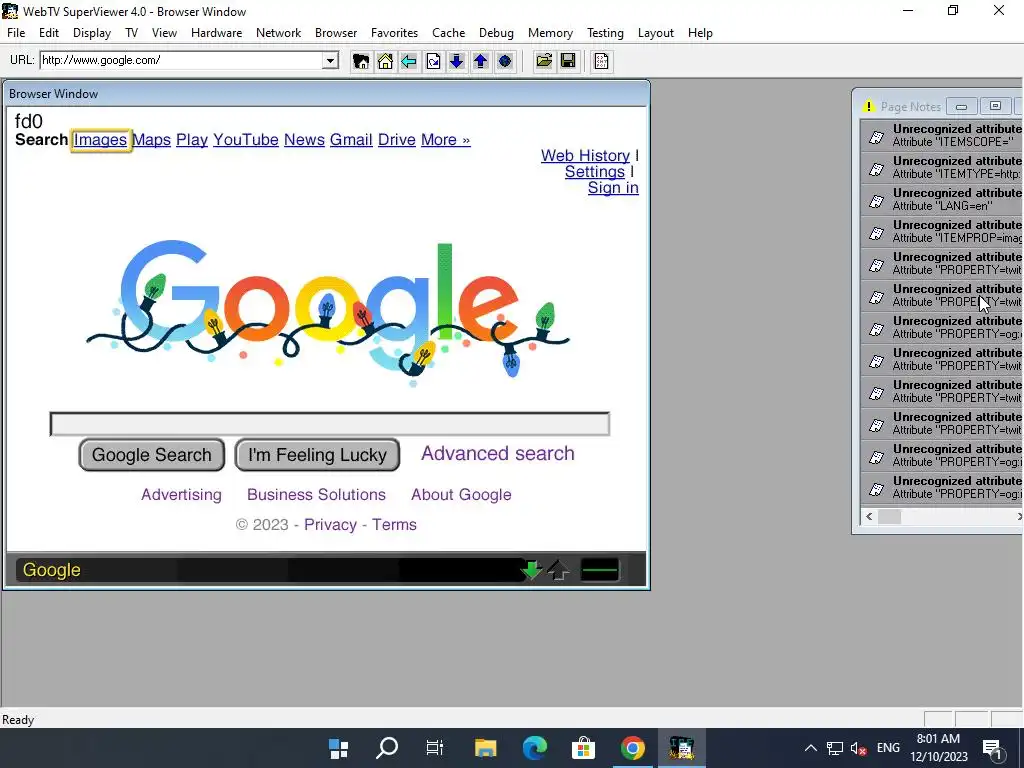Click the Google holiday lights doodle

coord(328,311)
